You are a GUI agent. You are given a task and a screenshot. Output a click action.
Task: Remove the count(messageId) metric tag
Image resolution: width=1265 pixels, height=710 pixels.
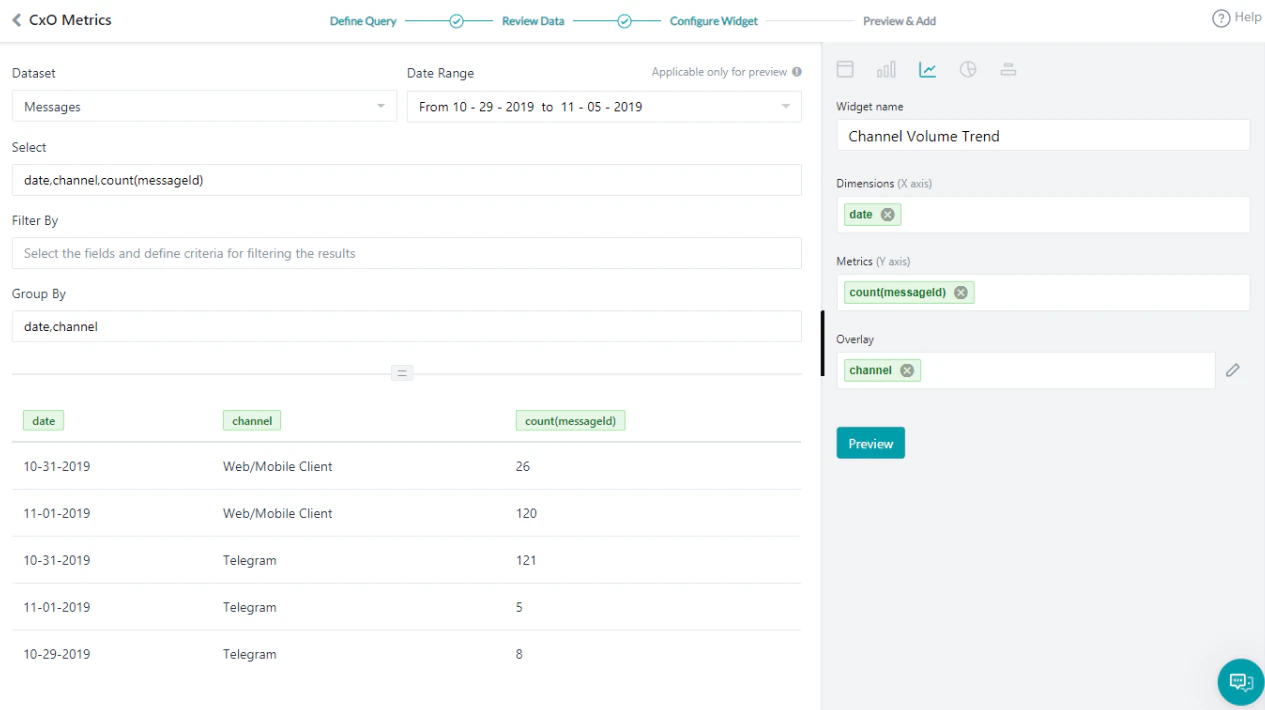[960, 292]
